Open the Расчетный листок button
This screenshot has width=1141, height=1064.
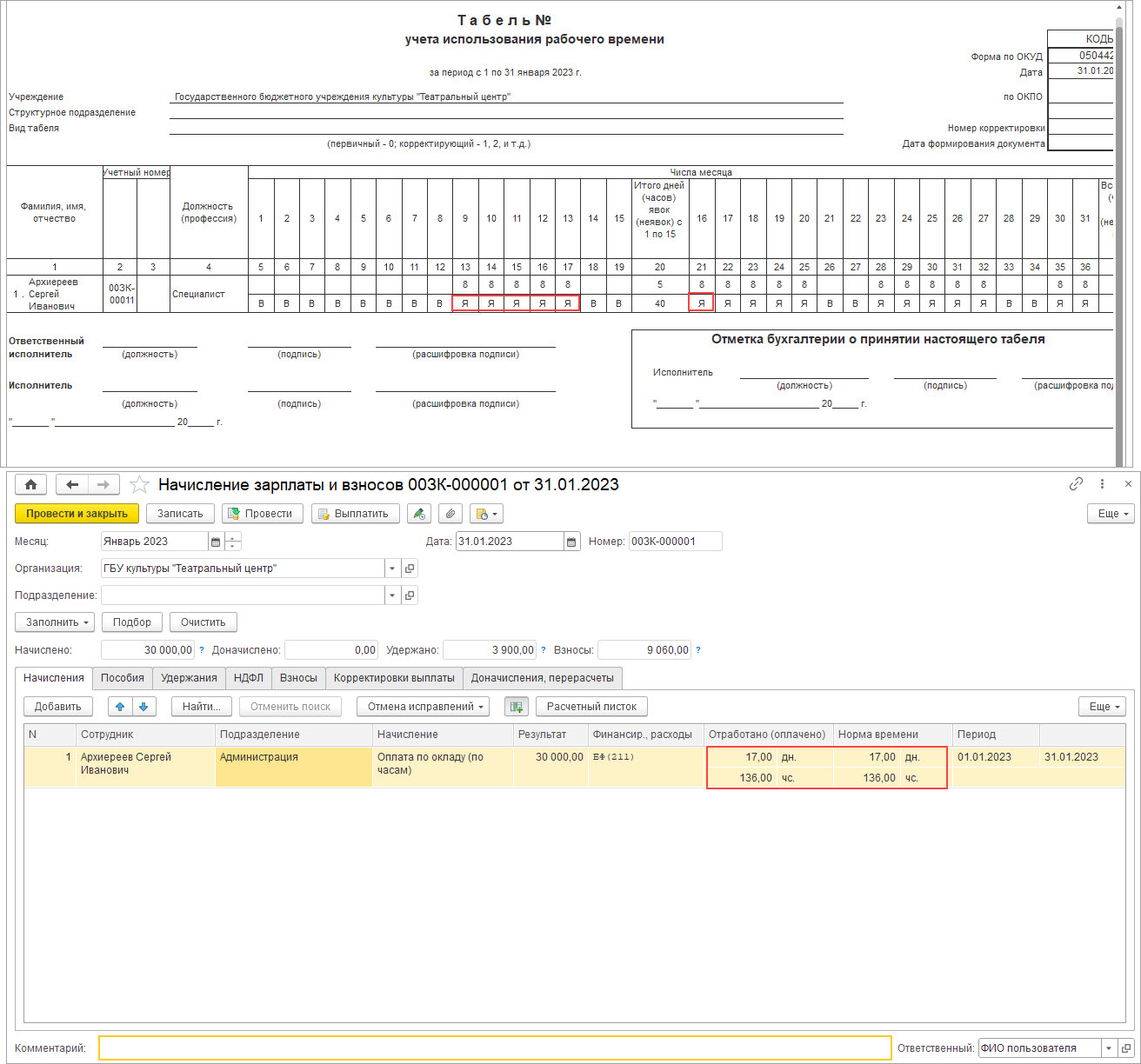tap(592, 707)
